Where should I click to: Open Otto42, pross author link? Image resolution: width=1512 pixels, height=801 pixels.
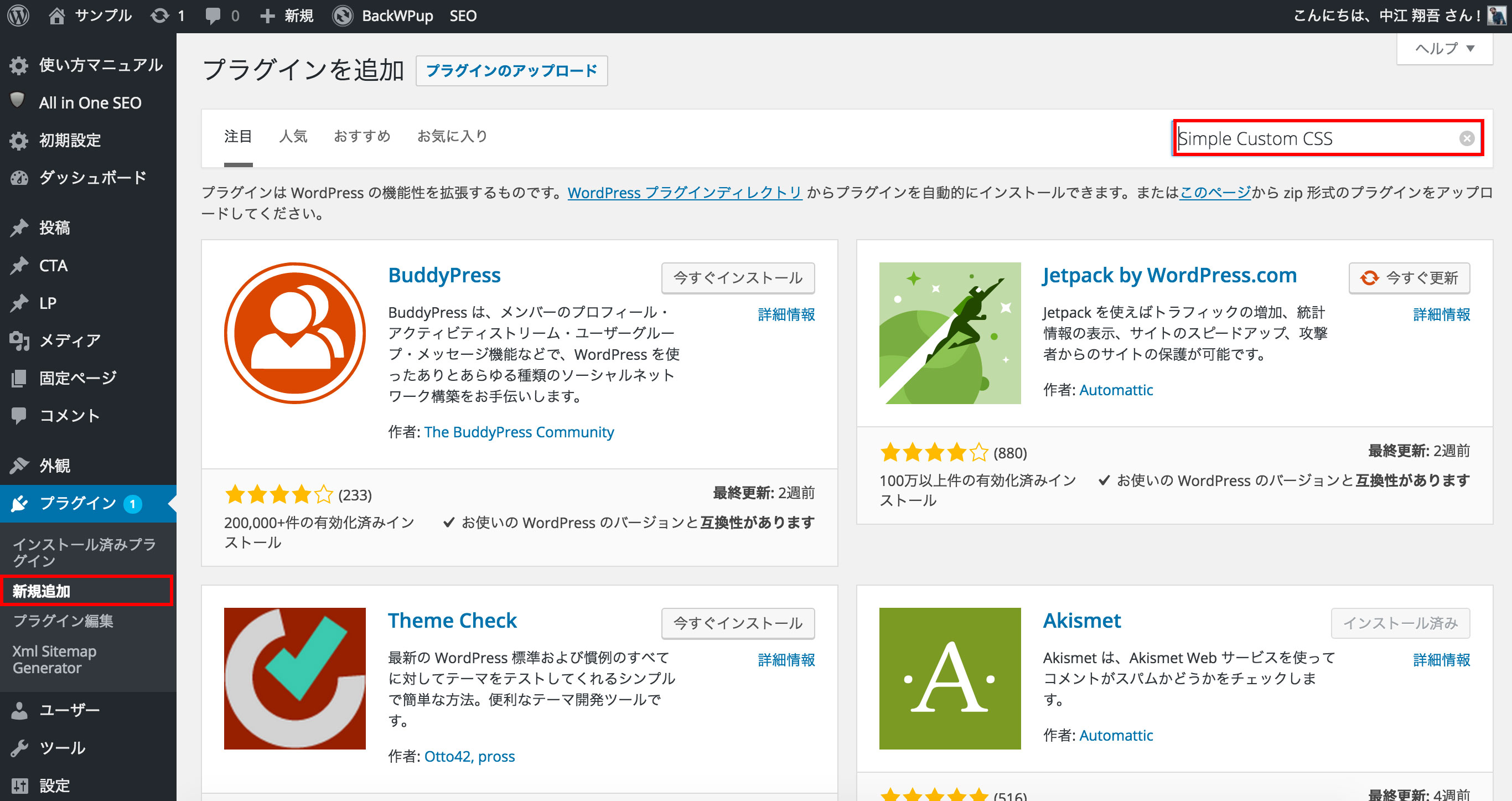pyautogui.click(x=469, y=756)
